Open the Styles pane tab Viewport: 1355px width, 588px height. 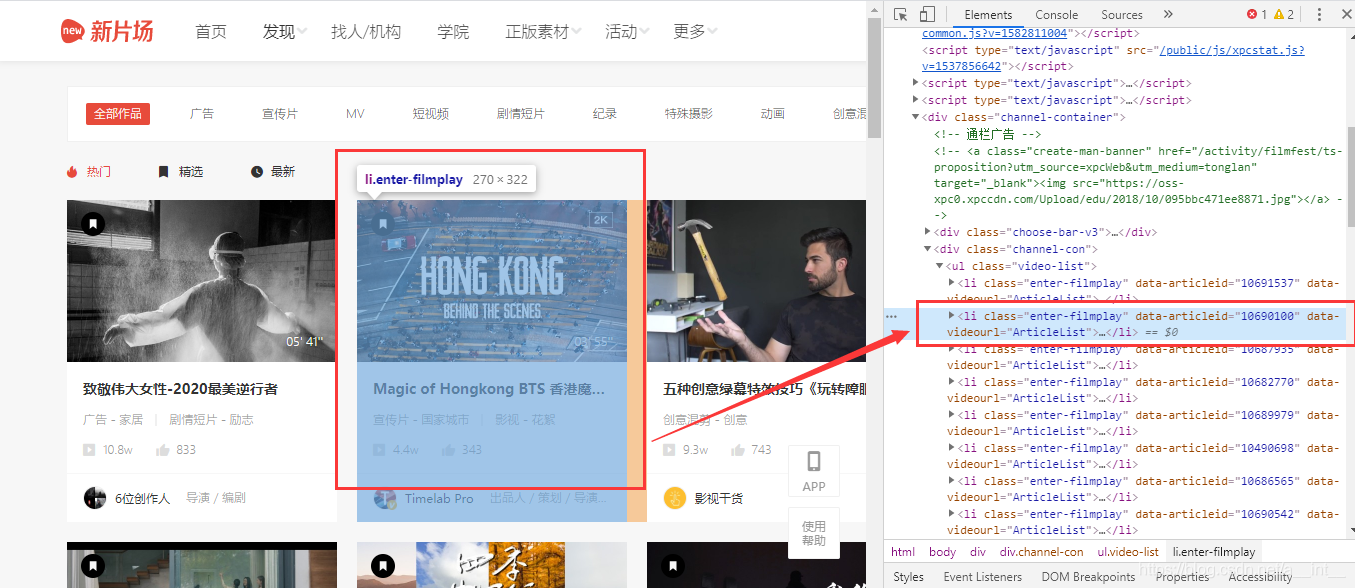pos(909,577)
